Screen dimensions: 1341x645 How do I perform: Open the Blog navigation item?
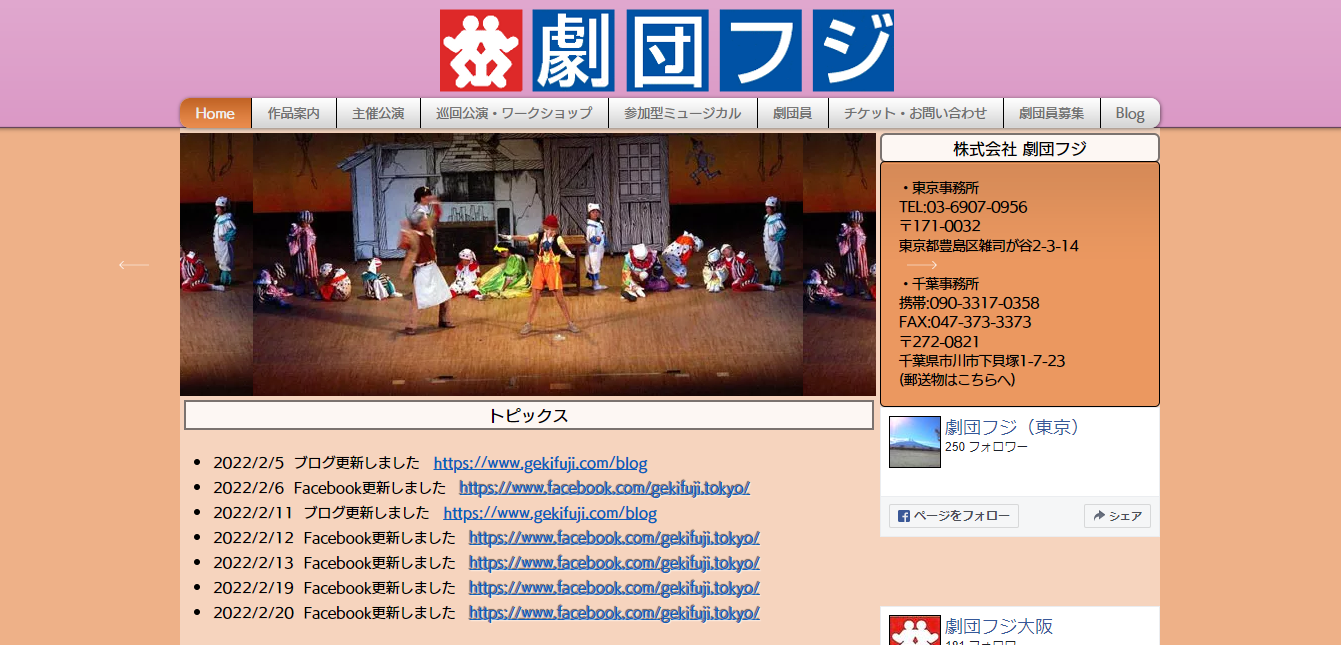click(1129, 113)
